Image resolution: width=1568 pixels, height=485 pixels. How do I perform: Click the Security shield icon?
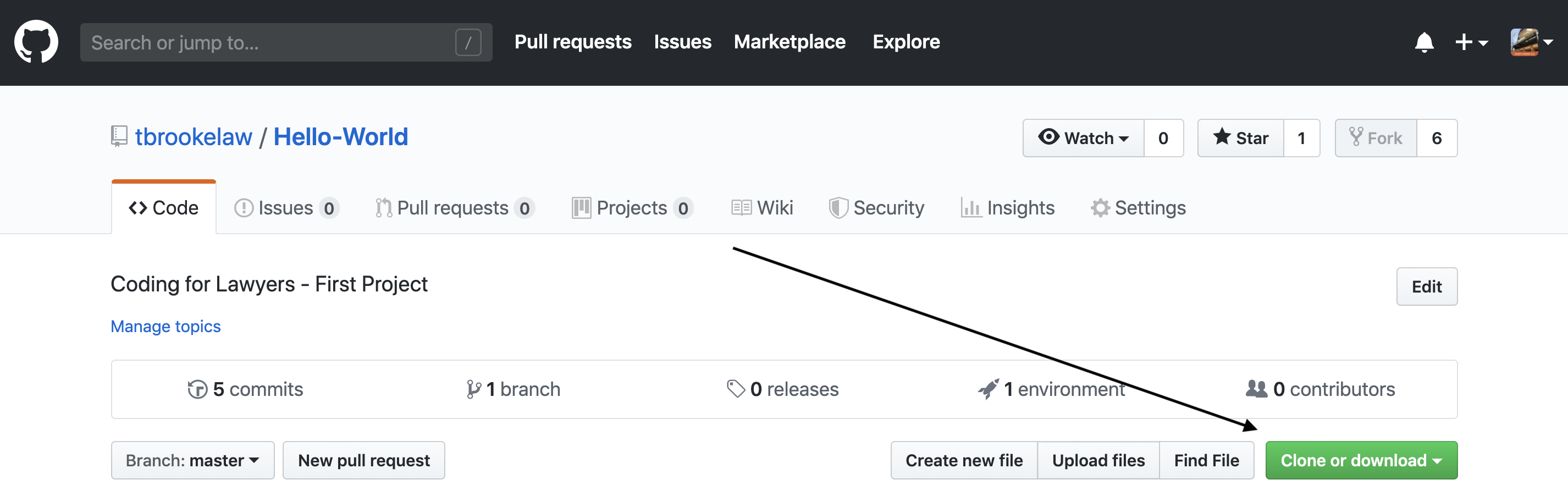(838, 208)
